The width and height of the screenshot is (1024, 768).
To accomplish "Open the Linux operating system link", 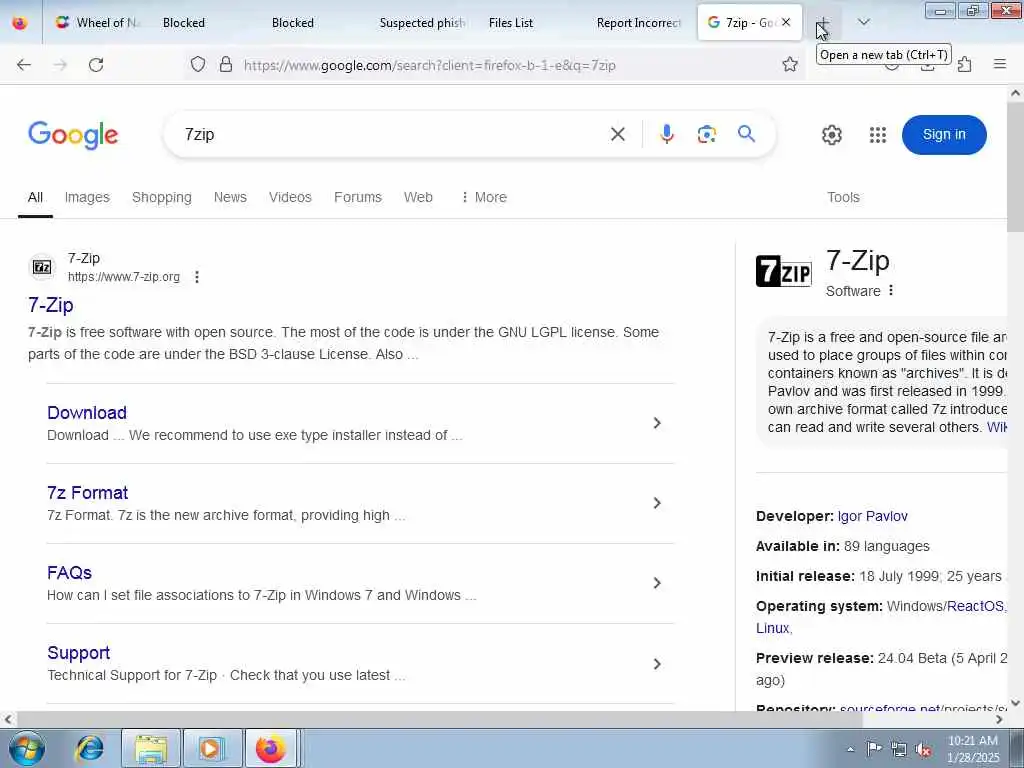I will (x=773, y=628).
